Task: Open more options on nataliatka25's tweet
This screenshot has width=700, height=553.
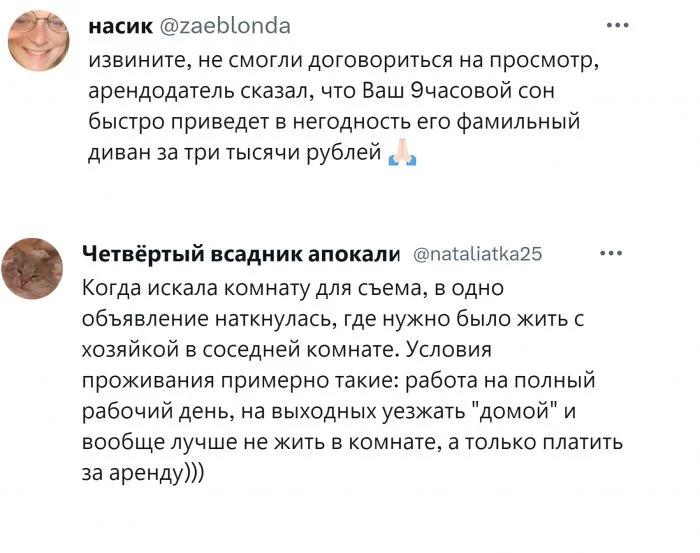Action: point(609,252)
